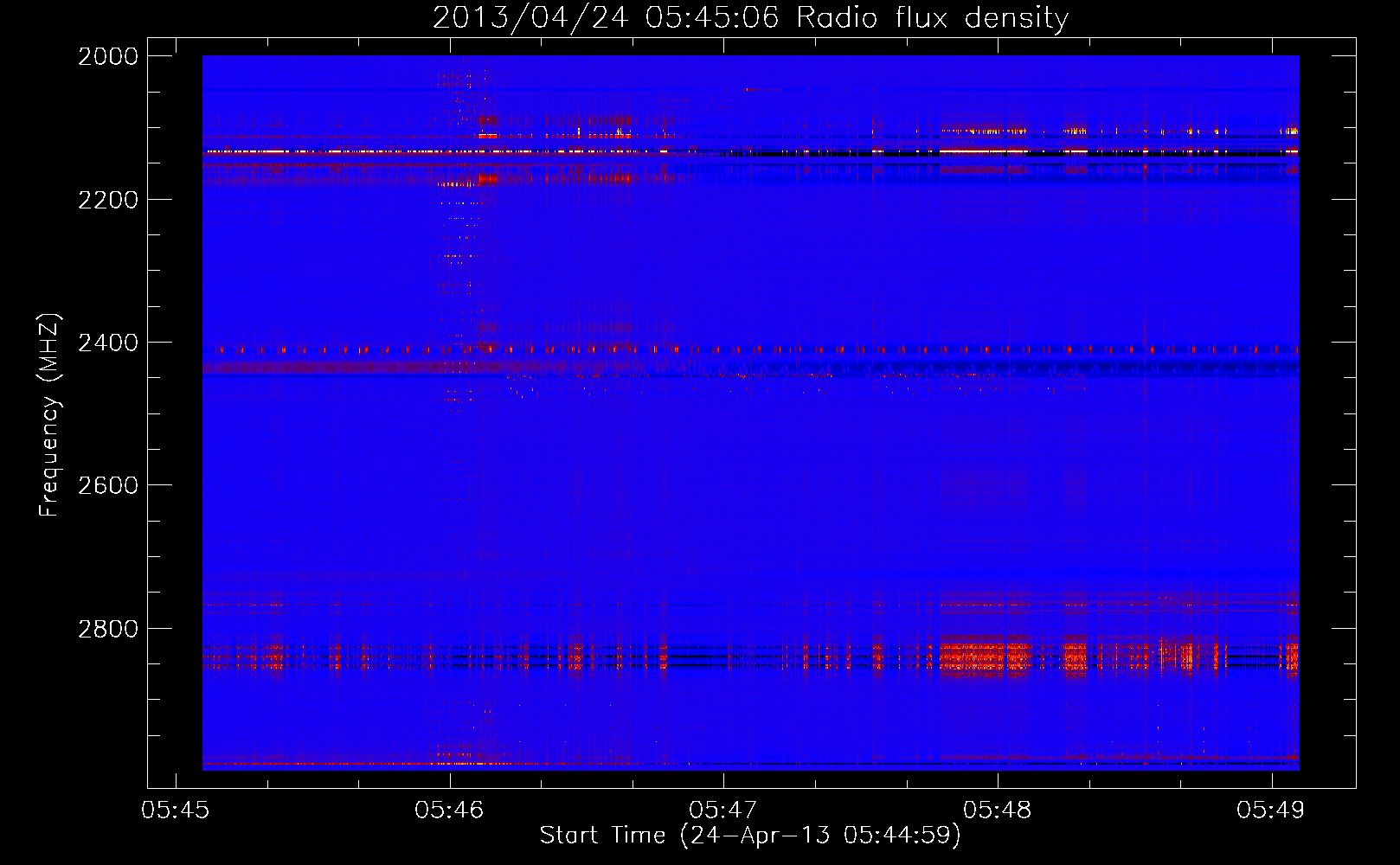
Task: Click the 05:47 time axis label
Action: [723, 810]
